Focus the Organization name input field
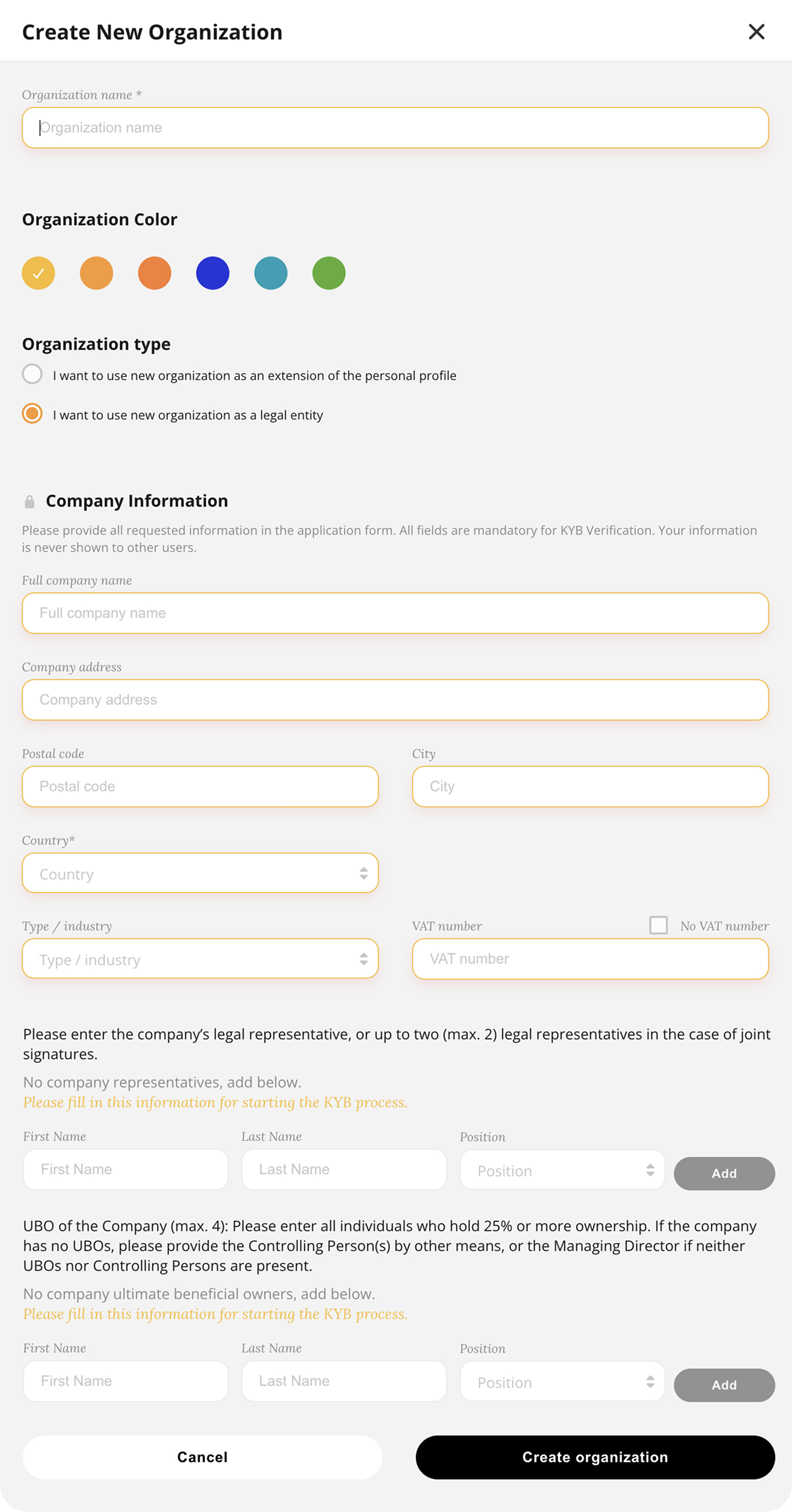The height and width of the screenshot is (1512, 792). point(395,127)
